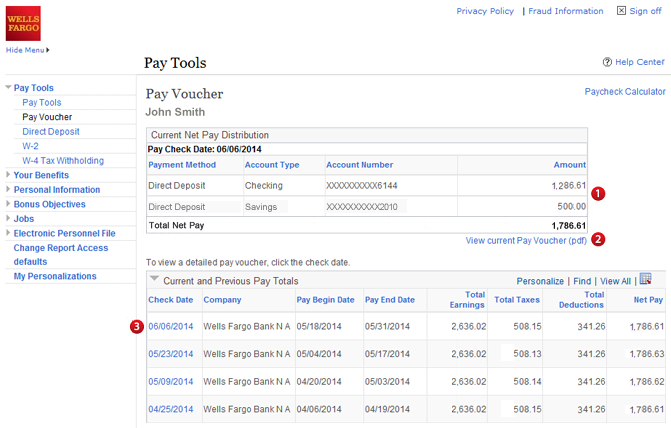The image size is (671, 428).
Task: Sort by Payment Method column header
Action: (182, 165)
